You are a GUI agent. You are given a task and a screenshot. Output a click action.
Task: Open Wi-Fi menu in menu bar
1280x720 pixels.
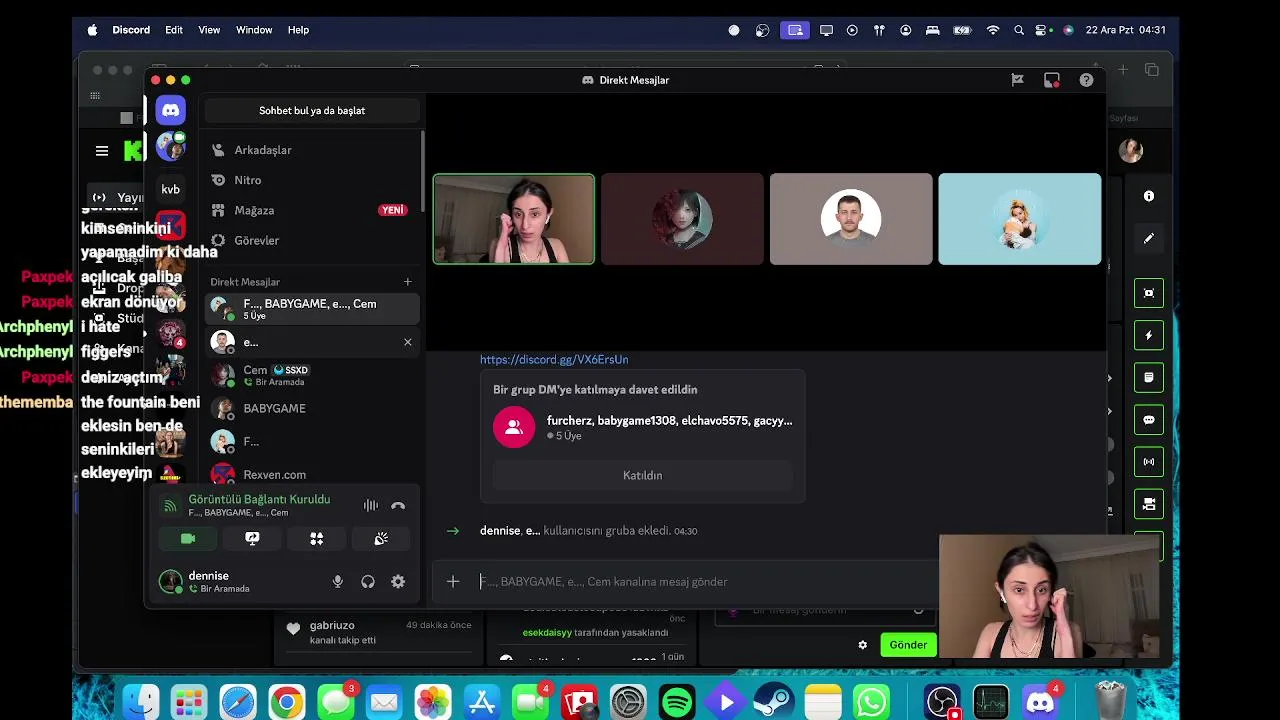point(993,30)
